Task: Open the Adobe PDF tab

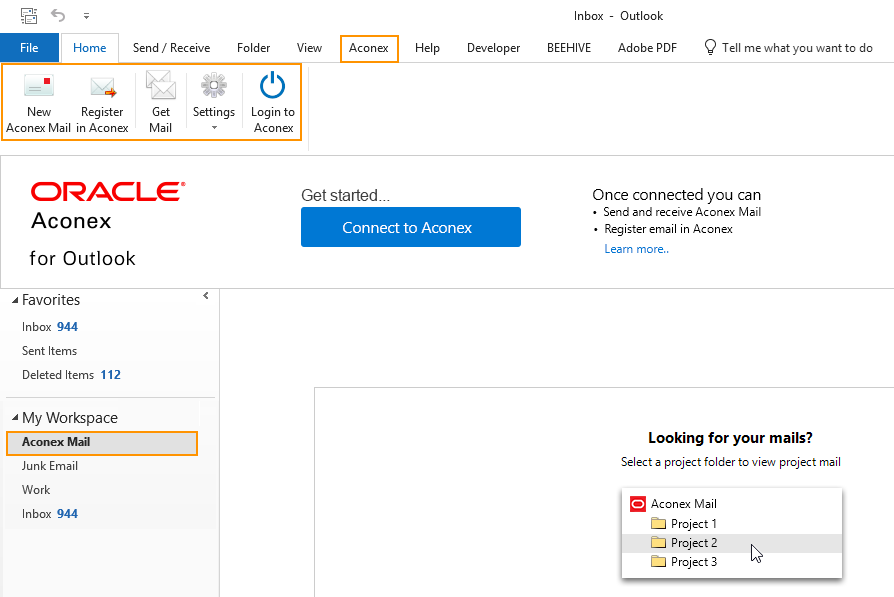Action: tap(648, 48)
